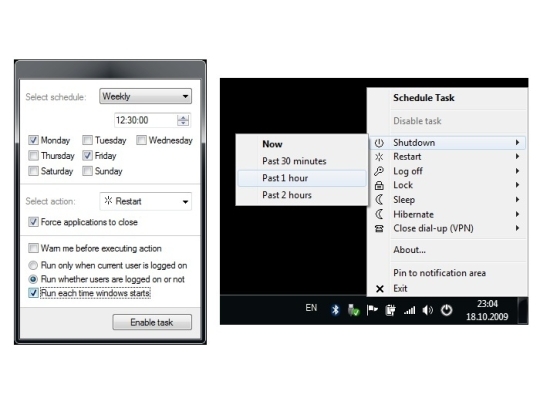Click the Close dial-up telephone icon

pyautogui.click(x=379, y=228)
